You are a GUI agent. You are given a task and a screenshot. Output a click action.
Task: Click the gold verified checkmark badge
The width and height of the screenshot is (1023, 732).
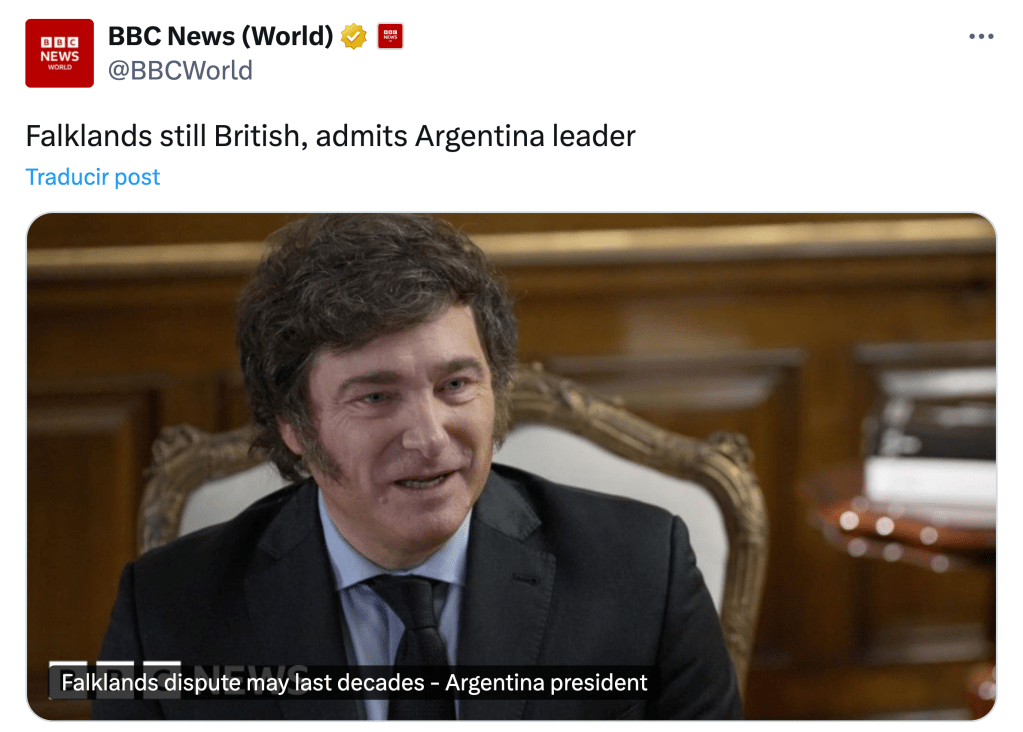click(x=354, y=36)
